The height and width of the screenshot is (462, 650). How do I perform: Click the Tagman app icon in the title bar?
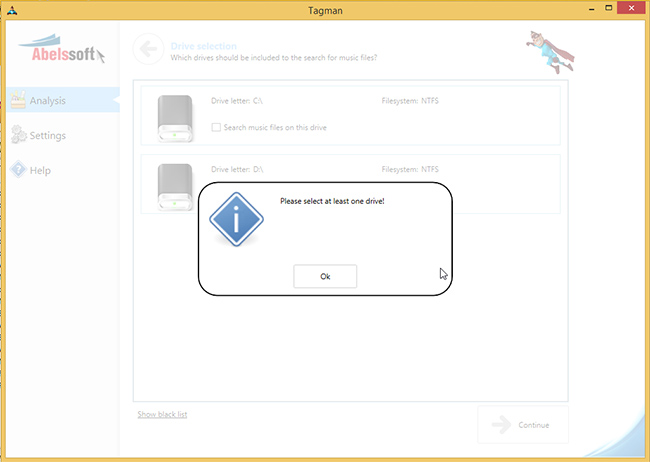[9, 10]
